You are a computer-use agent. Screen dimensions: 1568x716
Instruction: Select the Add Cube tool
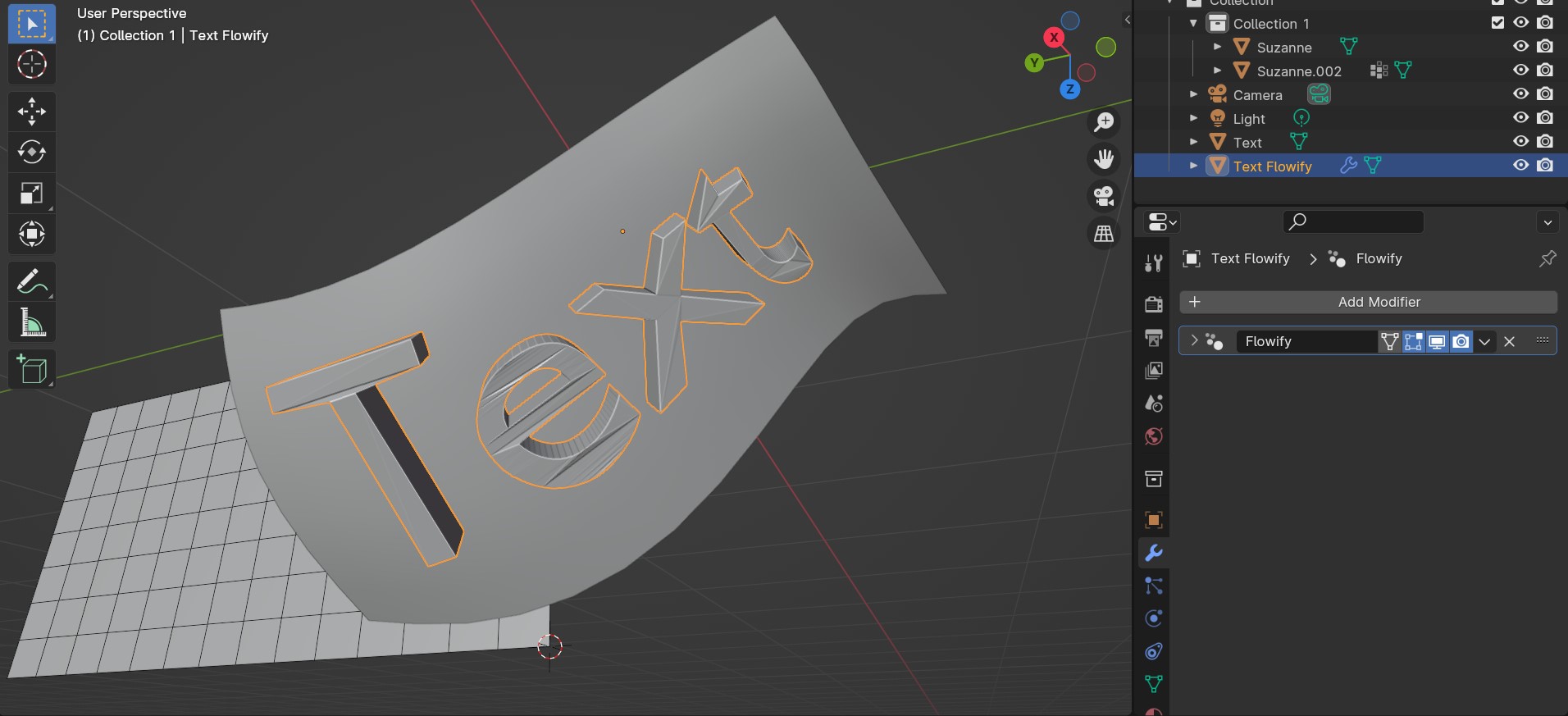[x=32, y=370]
